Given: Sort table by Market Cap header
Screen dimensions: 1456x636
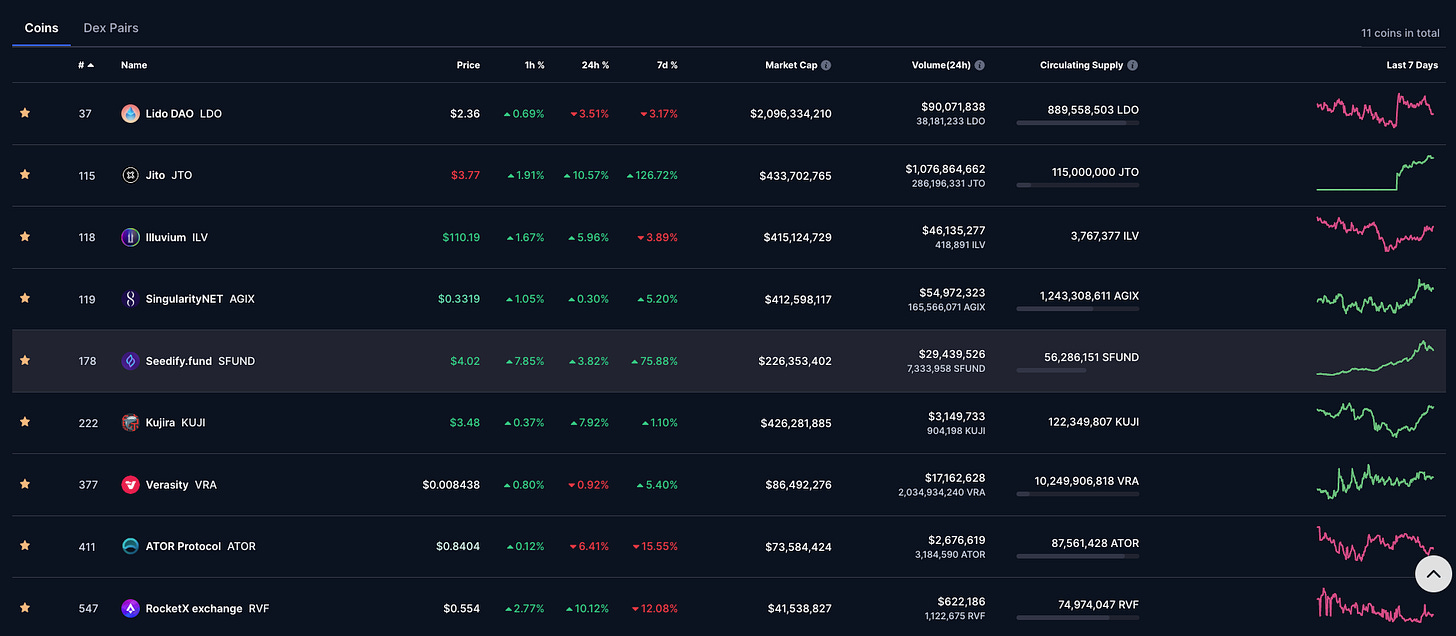Looking at the screenshot, I should (x=791, y=65).
